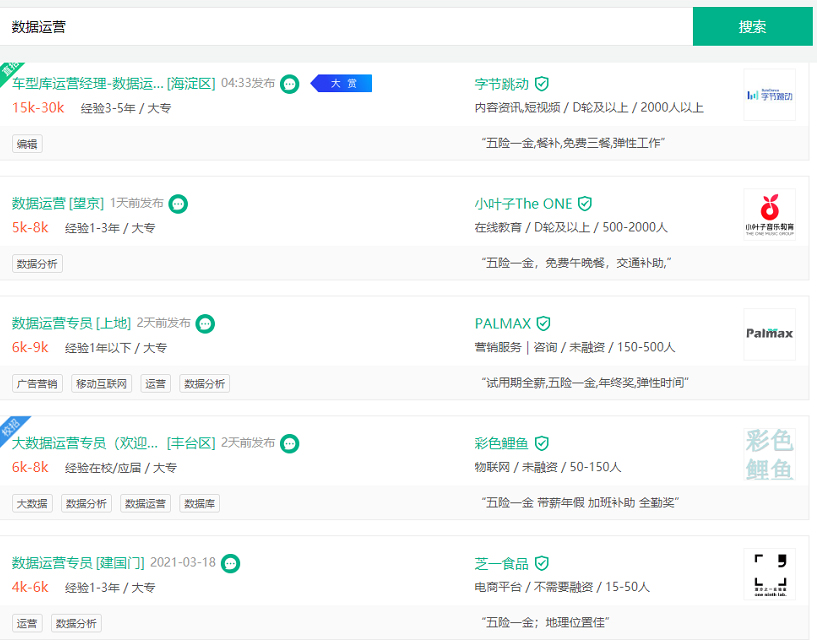This screenshot has height=641, width=817.
Task: Open chat icon for 车型库运营经理 job
Action: click(x=289, y=84)
